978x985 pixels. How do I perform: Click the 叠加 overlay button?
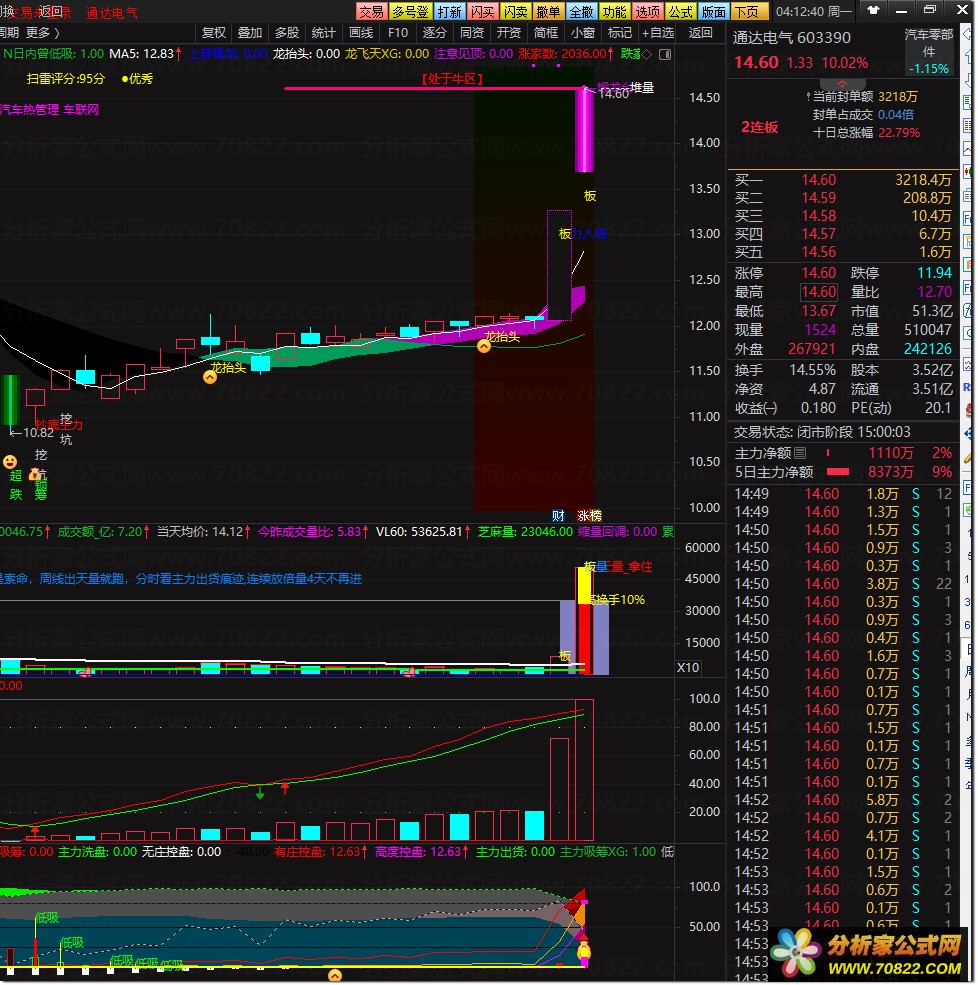(x=250, y=33)
